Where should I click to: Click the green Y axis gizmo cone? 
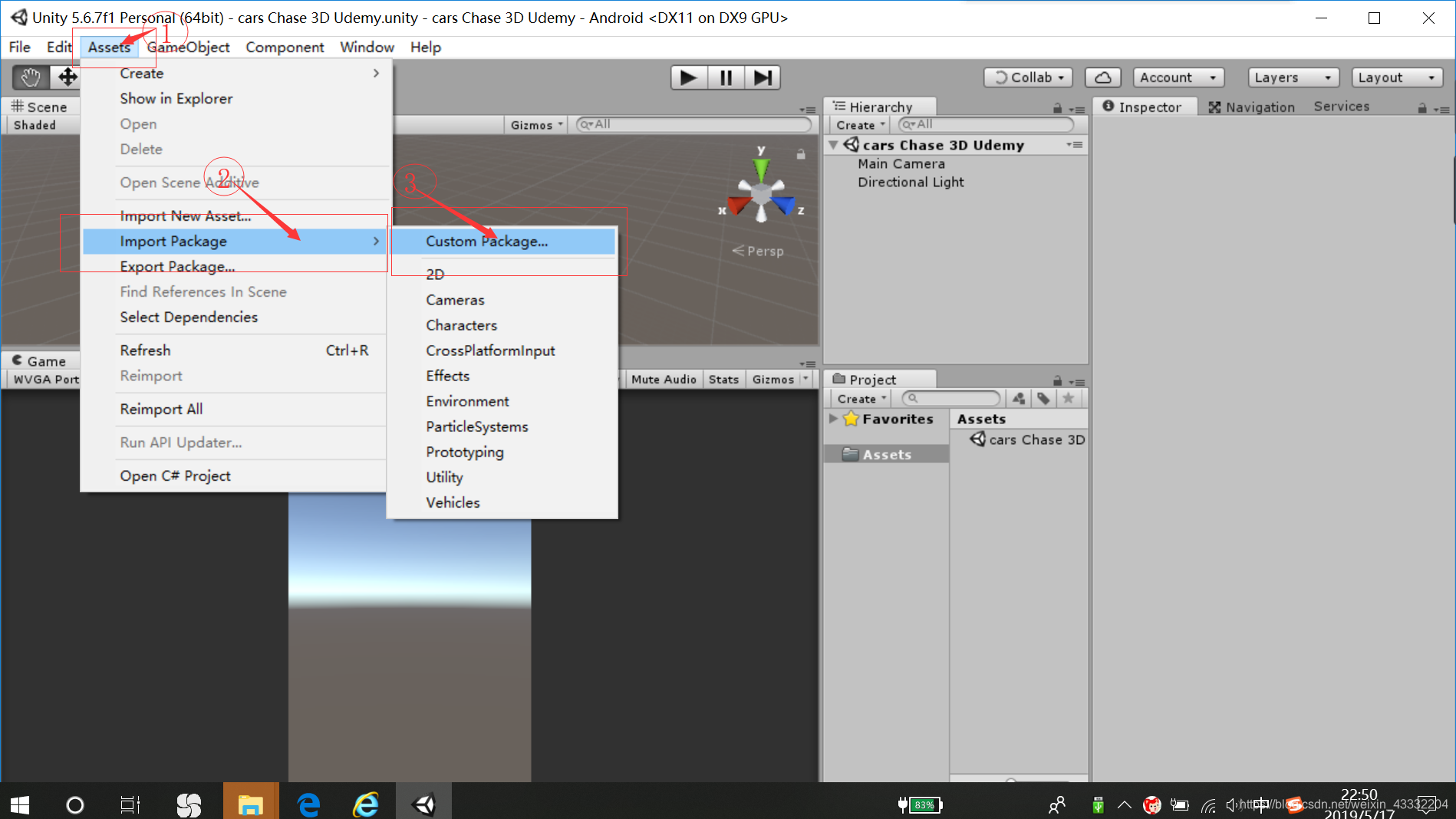pyautogui.click(x=761, y=169)
